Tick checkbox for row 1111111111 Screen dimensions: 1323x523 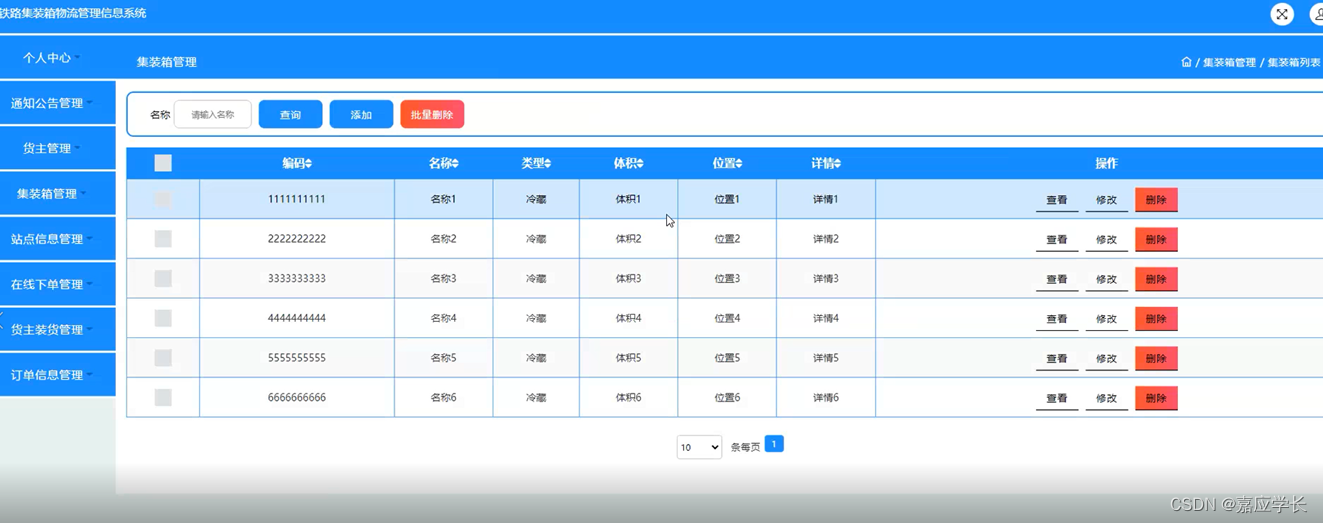click(163, 199)
